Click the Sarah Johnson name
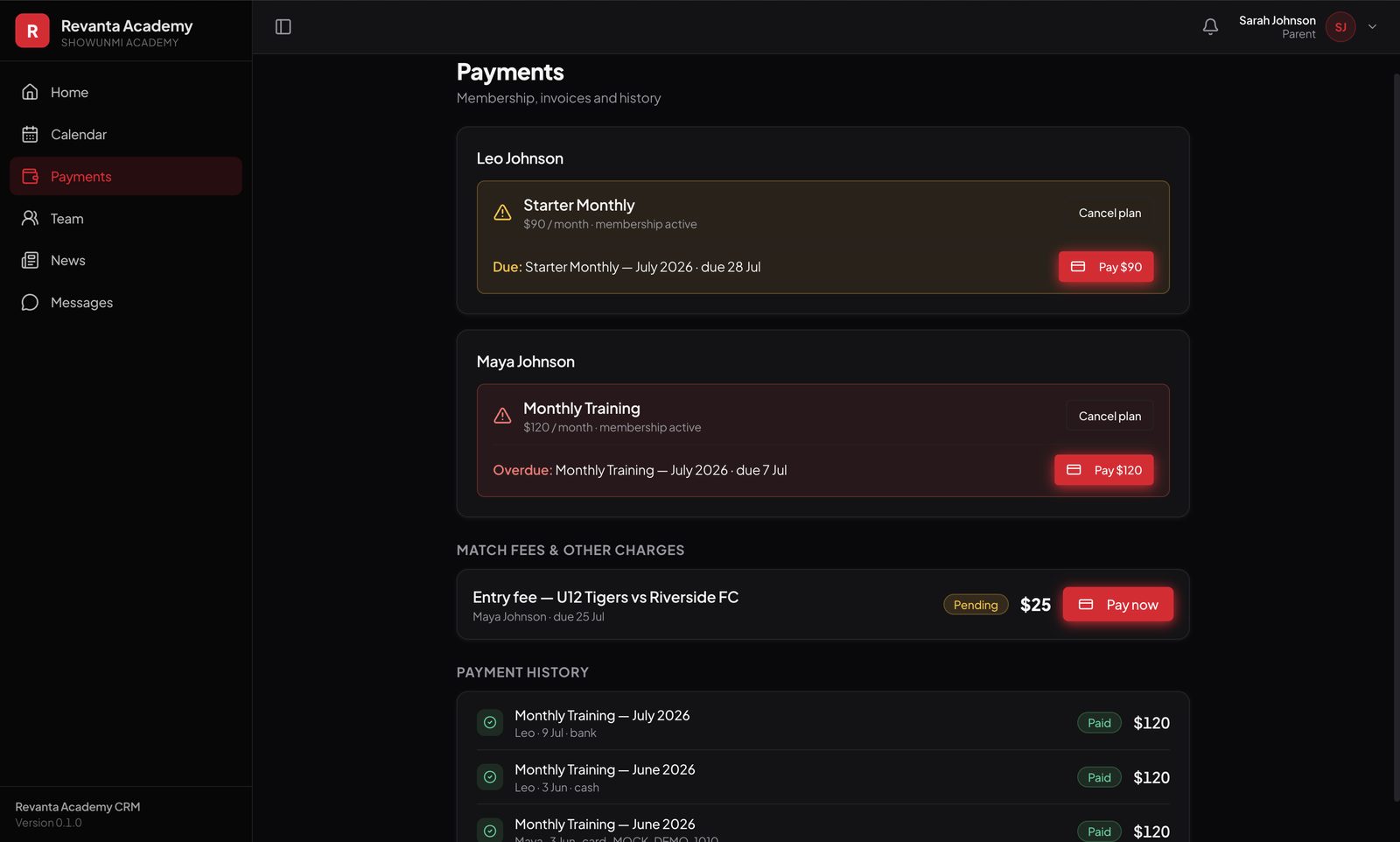Viewport: 1400px width, 842px height. [1277, 20]
